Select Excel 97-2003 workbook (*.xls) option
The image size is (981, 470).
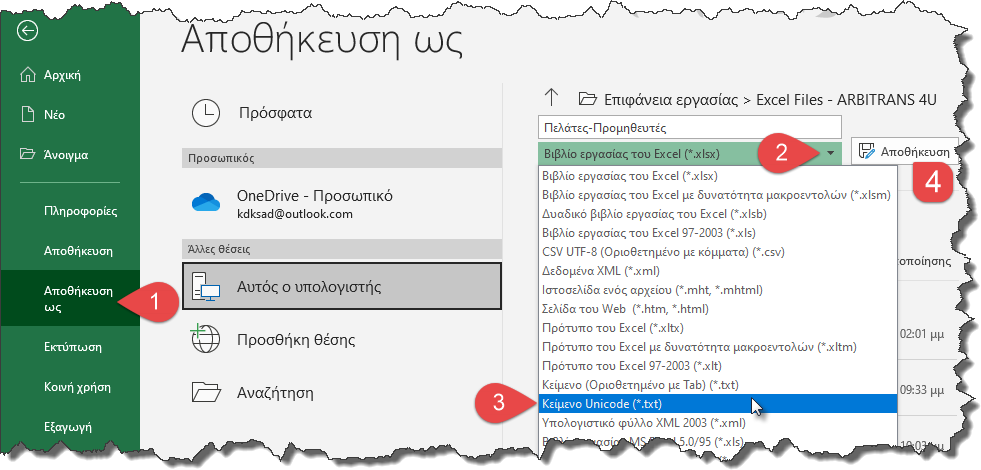pyautogui.click(x=718, y=233)
